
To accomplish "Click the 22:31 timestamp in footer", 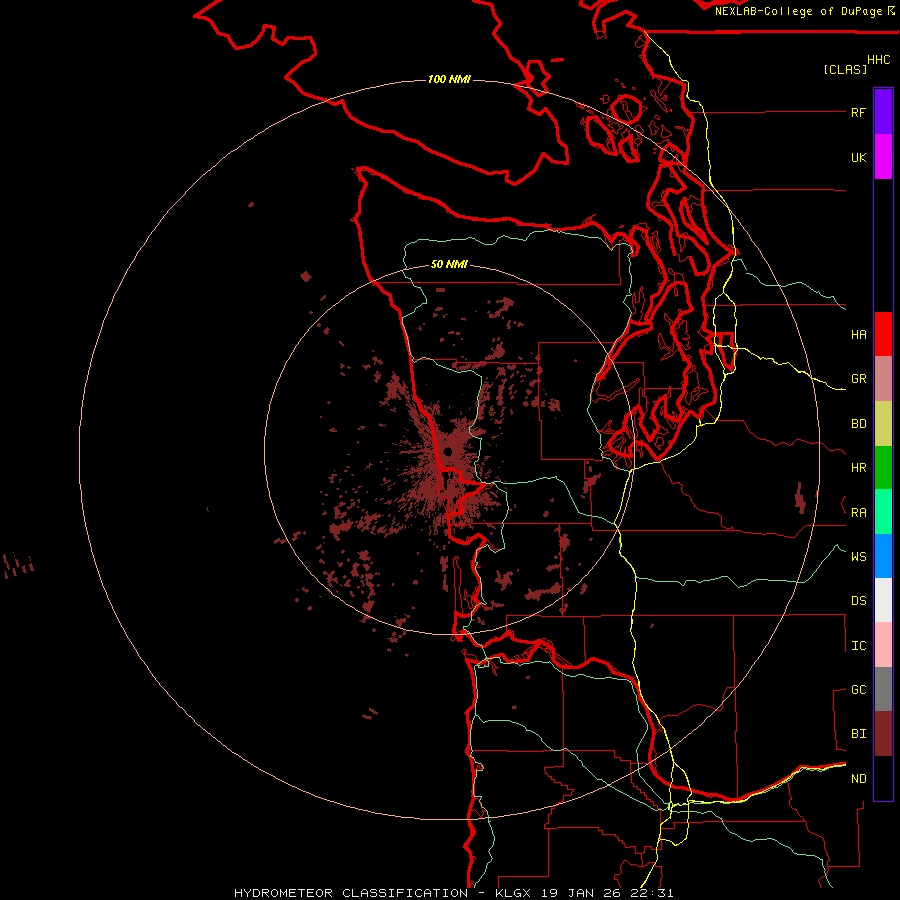I will point(653,893).
